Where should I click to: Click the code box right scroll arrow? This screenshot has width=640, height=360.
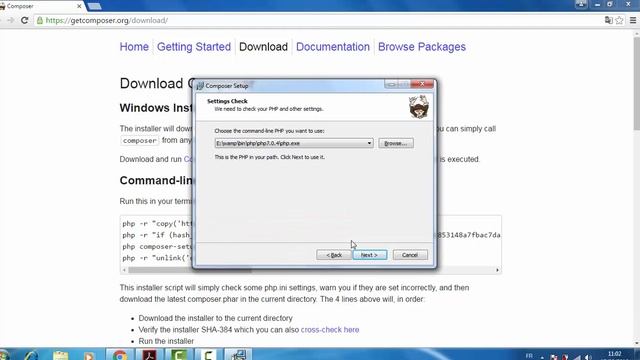point(497,270)
